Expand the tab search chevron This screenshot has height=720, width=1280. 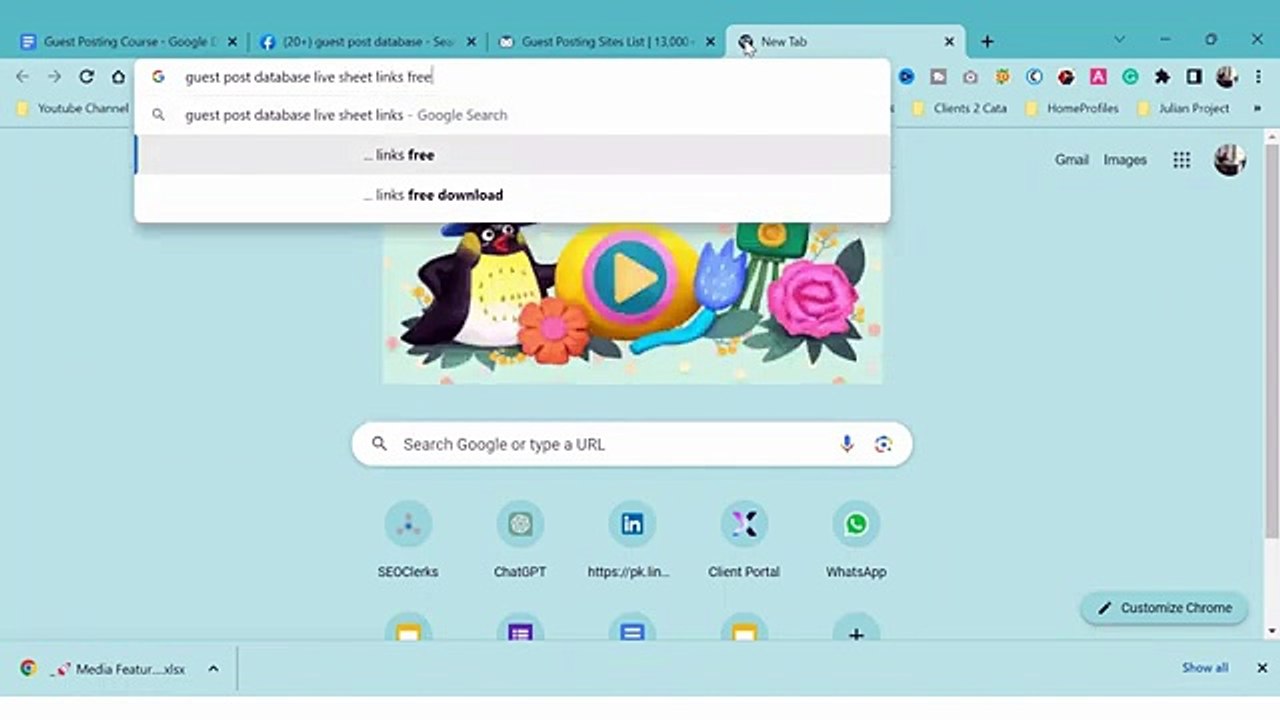pyautogui.click(x=1119, y=40)
